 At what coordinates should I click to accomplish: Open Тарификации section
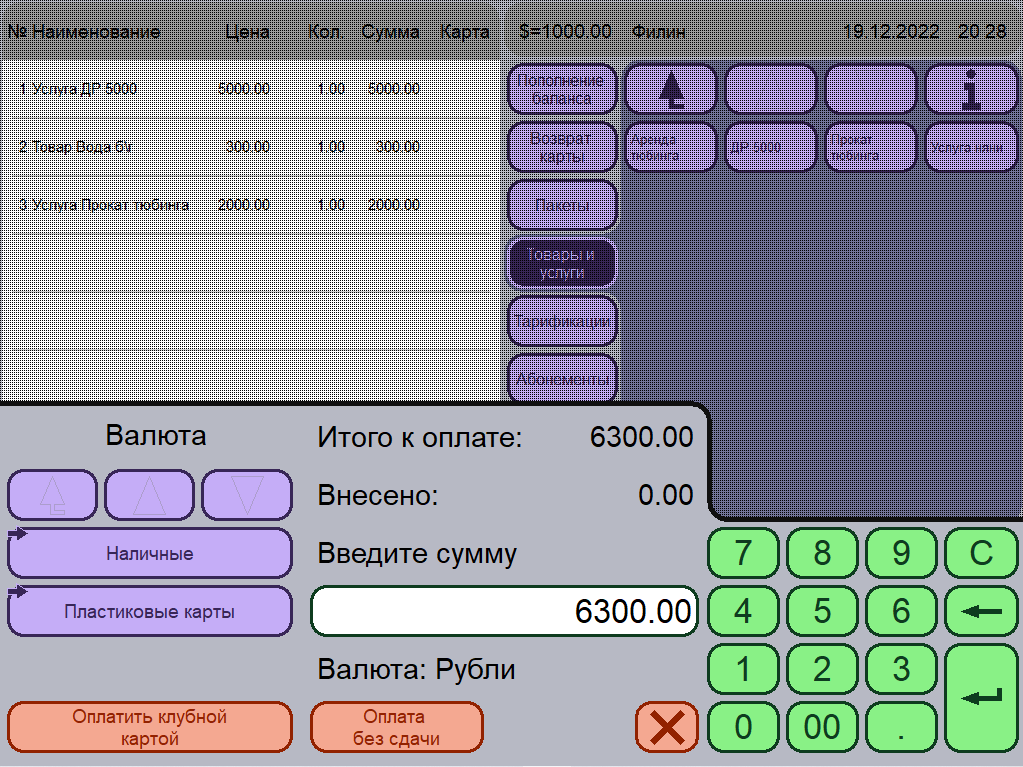coord(562,322)
